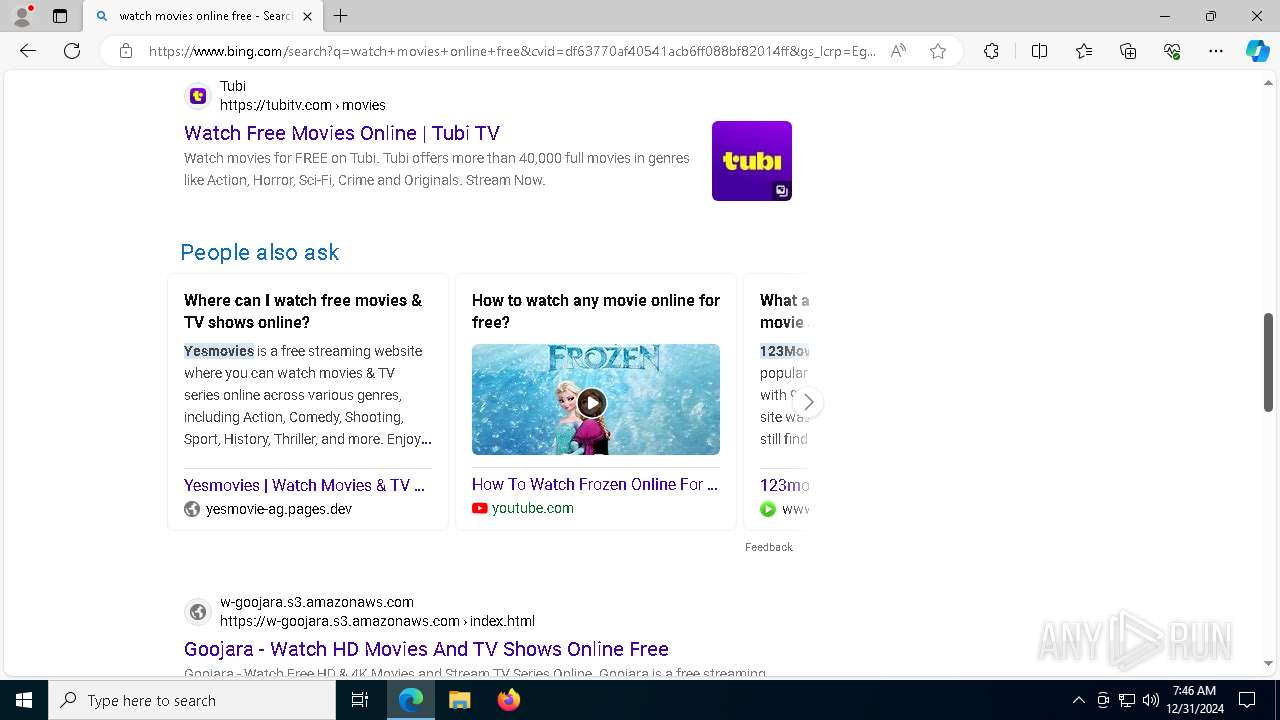The height and width of the screenshot is (720, 1280).
Task: Click the taskbar search box
Action: tap(192, 700)
